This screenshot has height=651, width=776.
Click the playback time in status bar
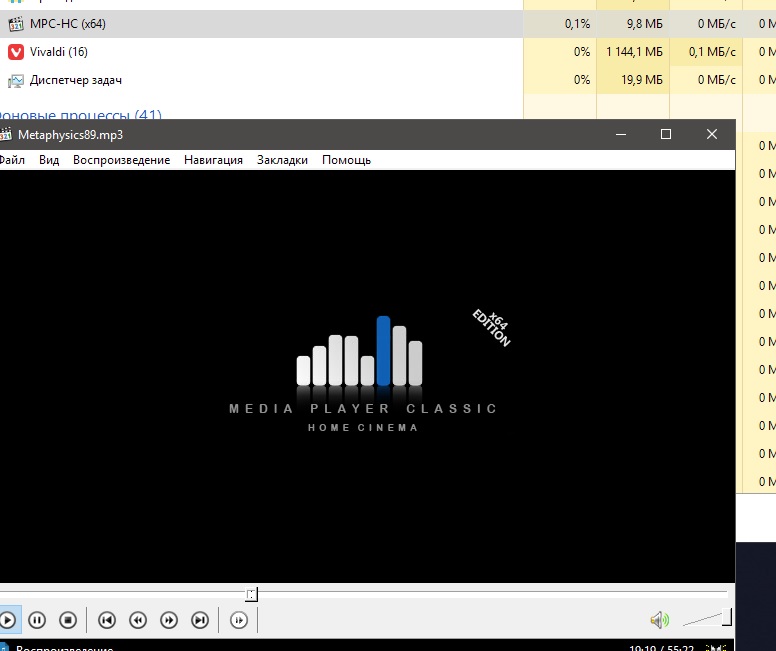(661, 648)
